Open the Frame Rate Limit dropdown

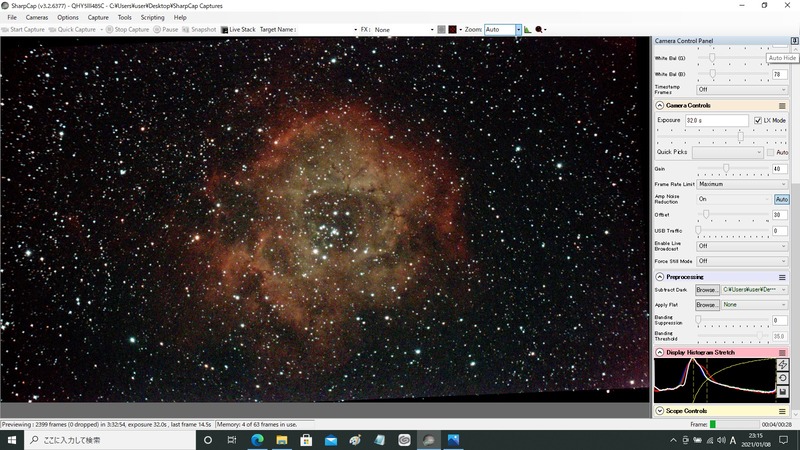point(742,184)
